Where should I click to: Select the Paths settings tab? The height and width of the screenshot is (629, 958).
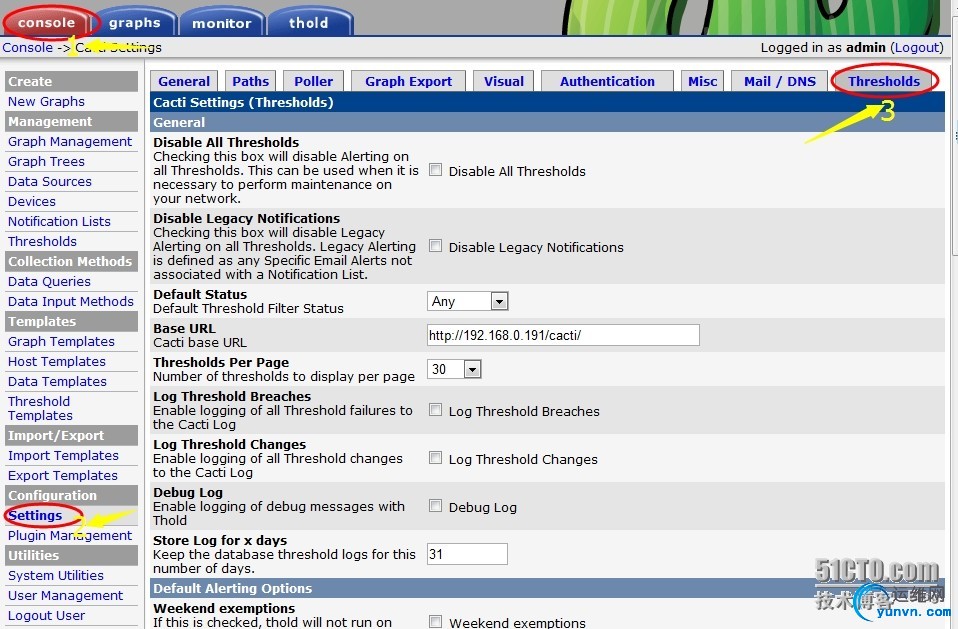250,81
